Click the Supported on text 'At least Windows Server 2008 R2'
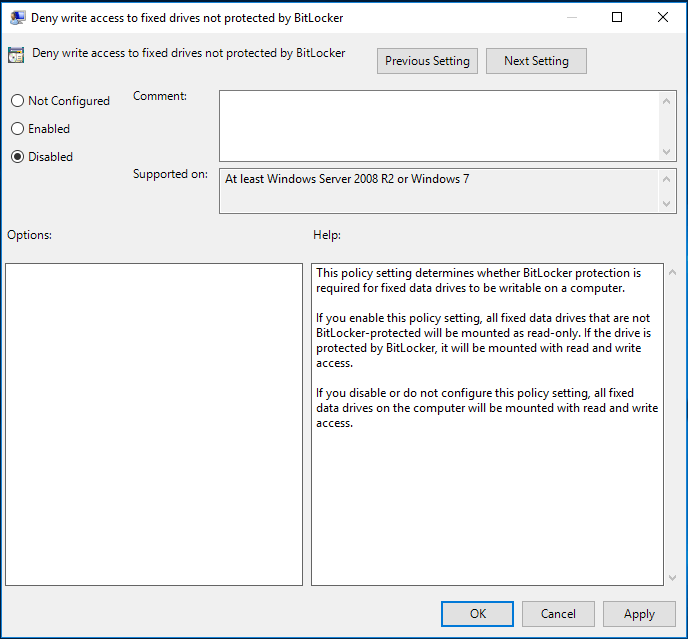 [x=309, y=179]
